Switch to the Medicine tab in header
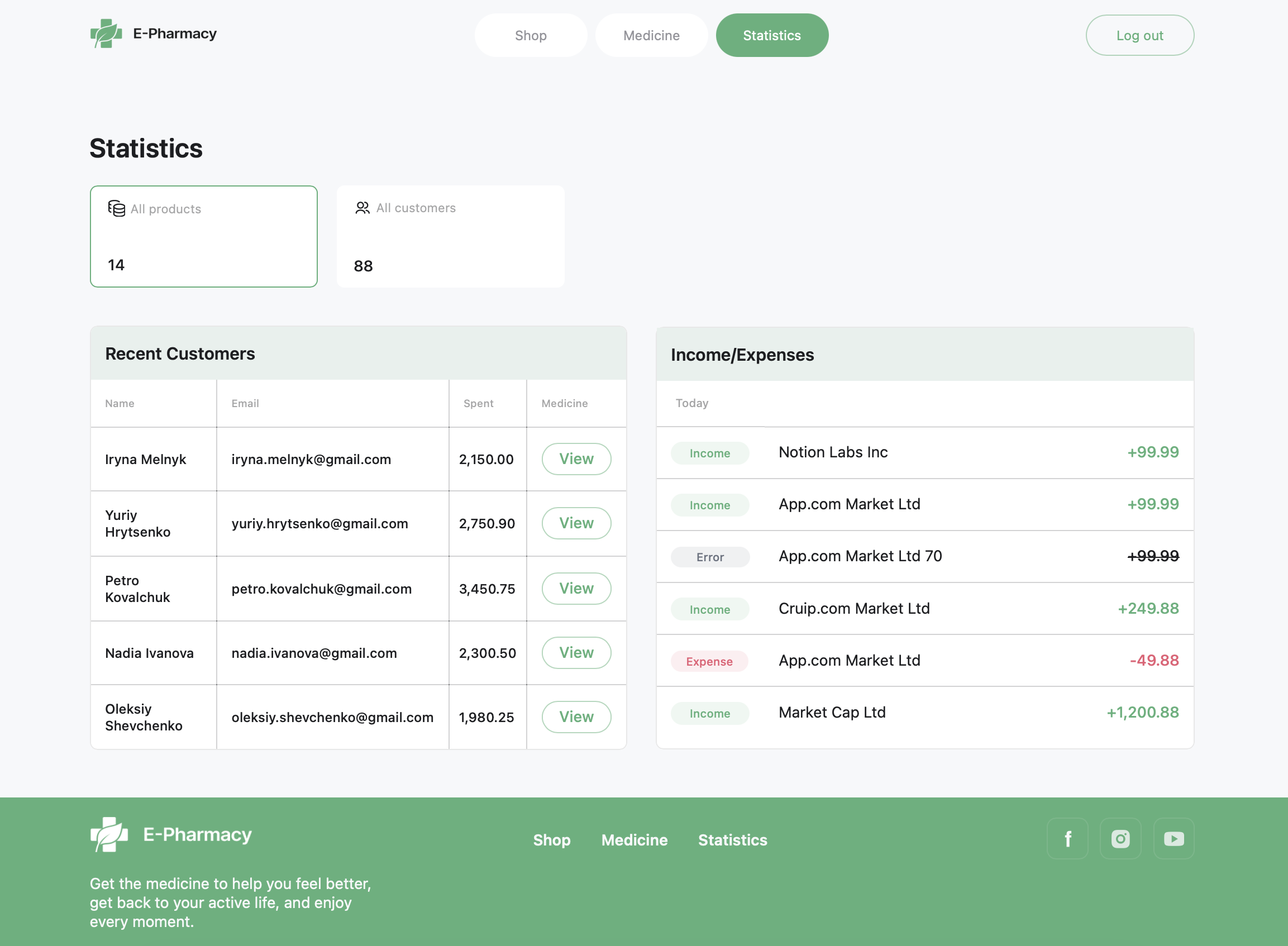This screenshot has width=1288, height=946. pyautogui.click(x=651, y=36)
